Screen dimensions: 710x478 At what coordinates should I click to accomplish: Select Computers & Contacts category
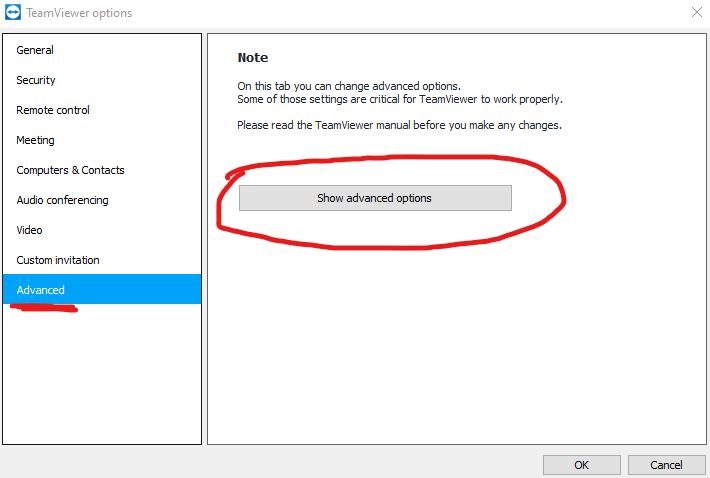102,170
